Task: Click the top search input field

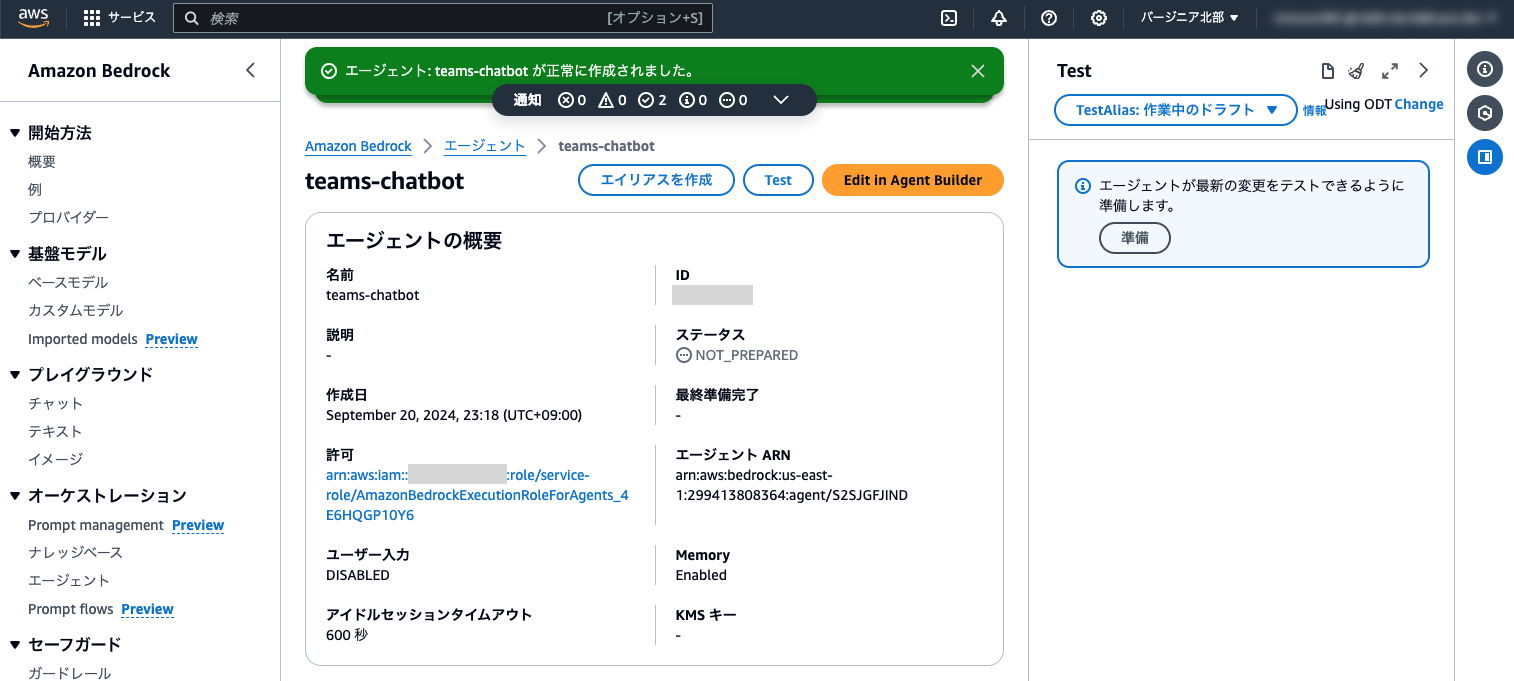Action: click(x=440, y=17)
